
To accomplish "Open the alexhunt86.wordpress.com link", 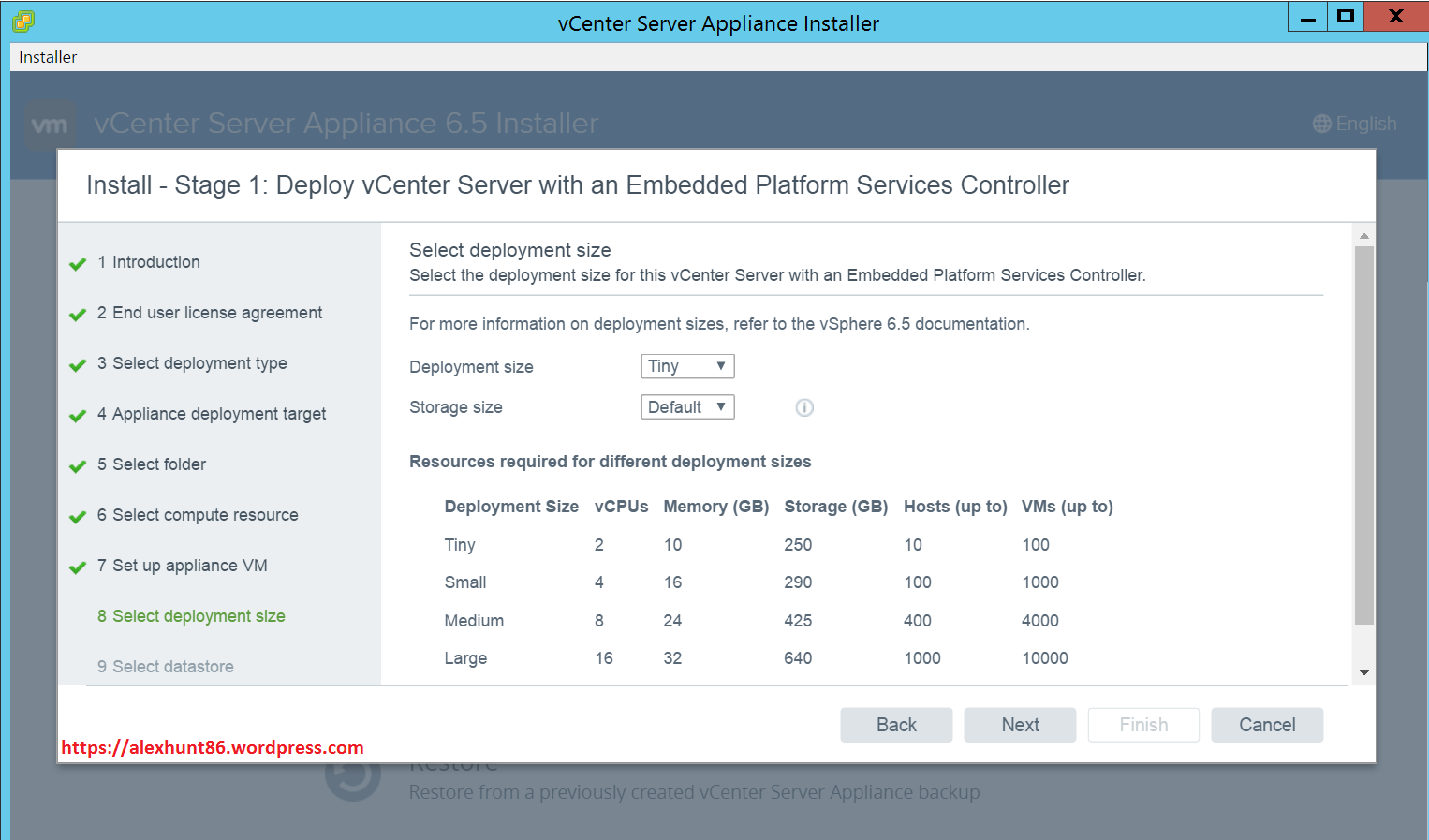I will click(213, 746).
